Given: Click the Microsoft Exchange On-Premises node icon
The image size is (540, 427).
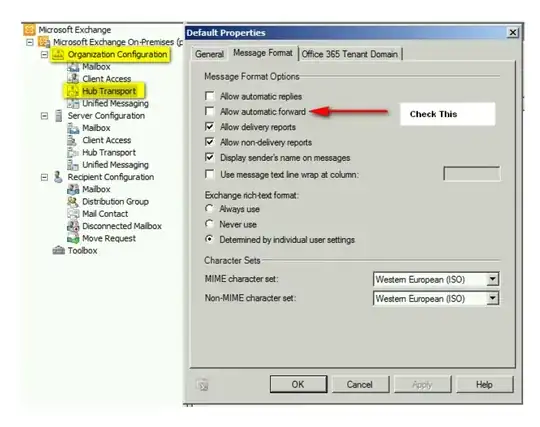Looking at the screenshot, I should [44, 42].
